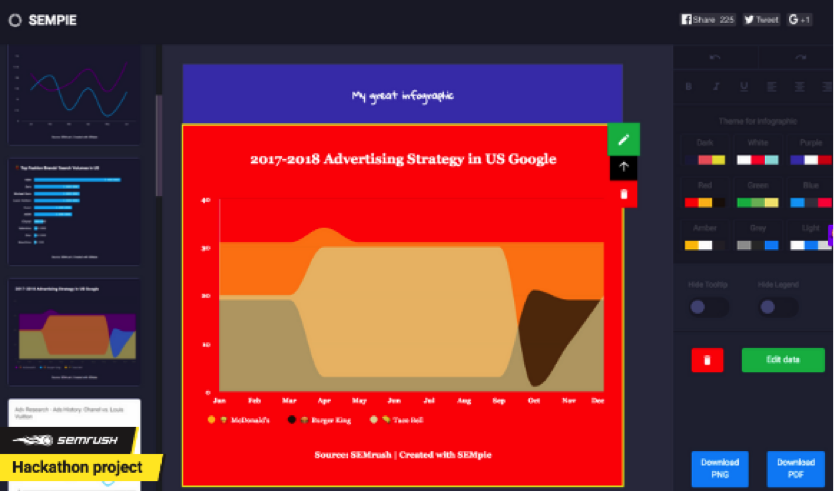
Task: Click the Hackathon project banner
Action: 78,468
